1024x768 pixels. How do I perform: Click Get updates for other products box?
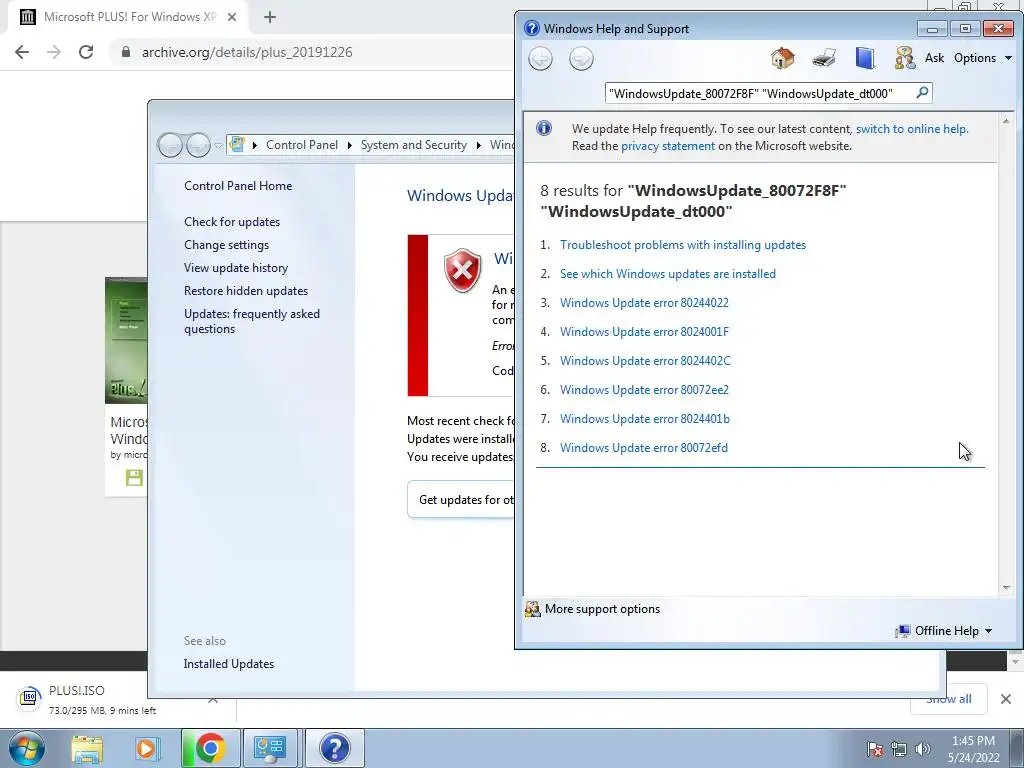[461, 500]
